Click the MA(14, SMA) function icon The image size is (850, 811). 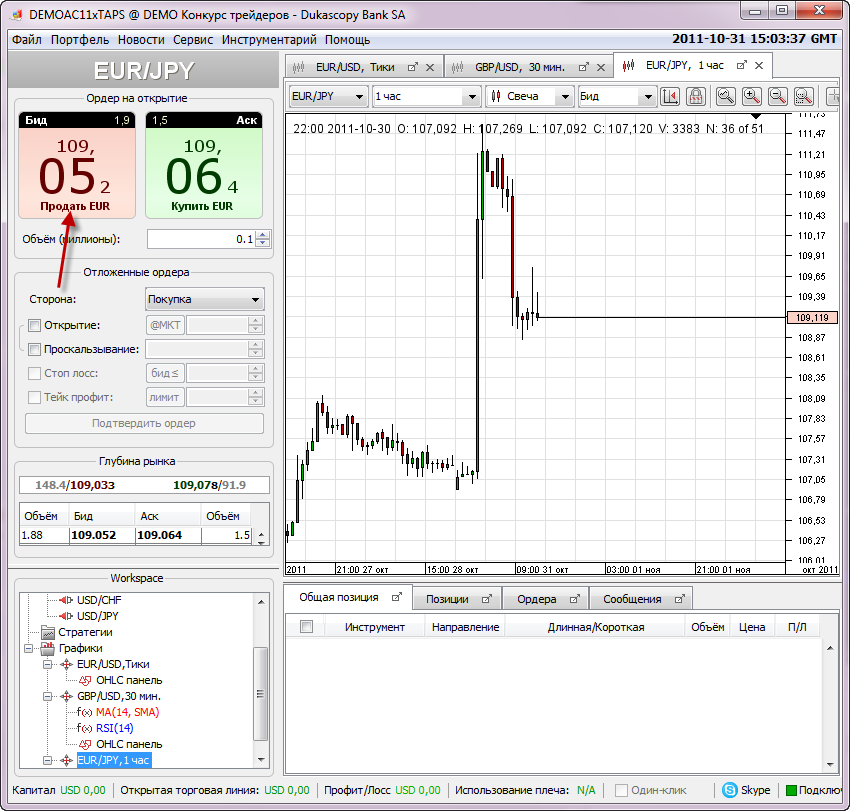(85, 712)
